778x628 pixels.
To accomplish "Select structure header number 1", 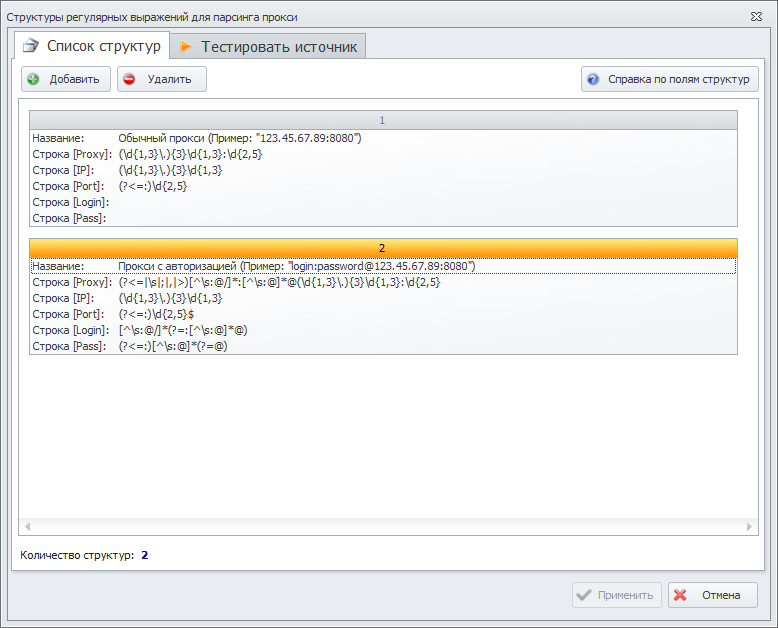I will click(383, 120).
